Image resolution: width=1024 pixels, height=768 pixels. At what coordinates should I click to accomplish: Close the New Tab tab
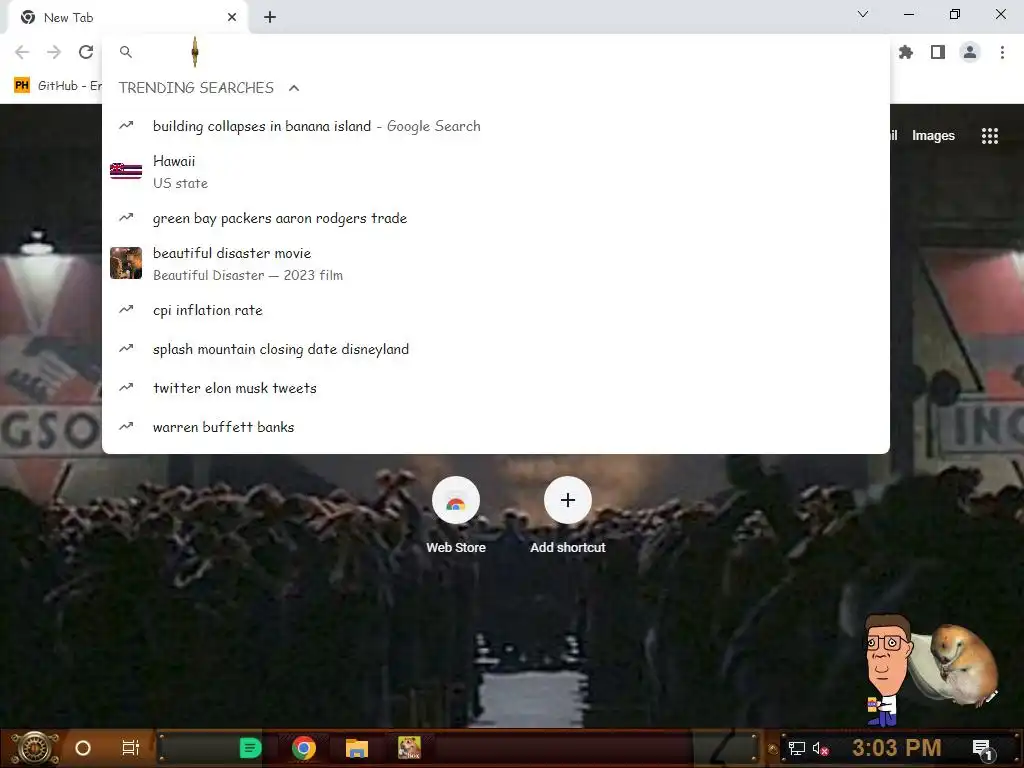click(232, 18)
